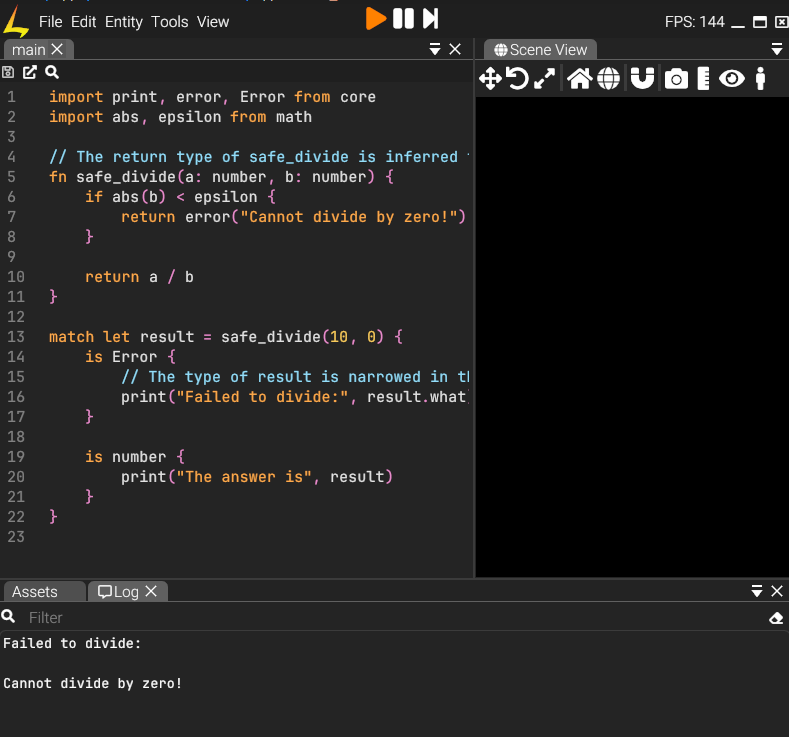This screenshot has width=789, height=737.
Task: Open the Edit menu
Action: click(84, 22)
